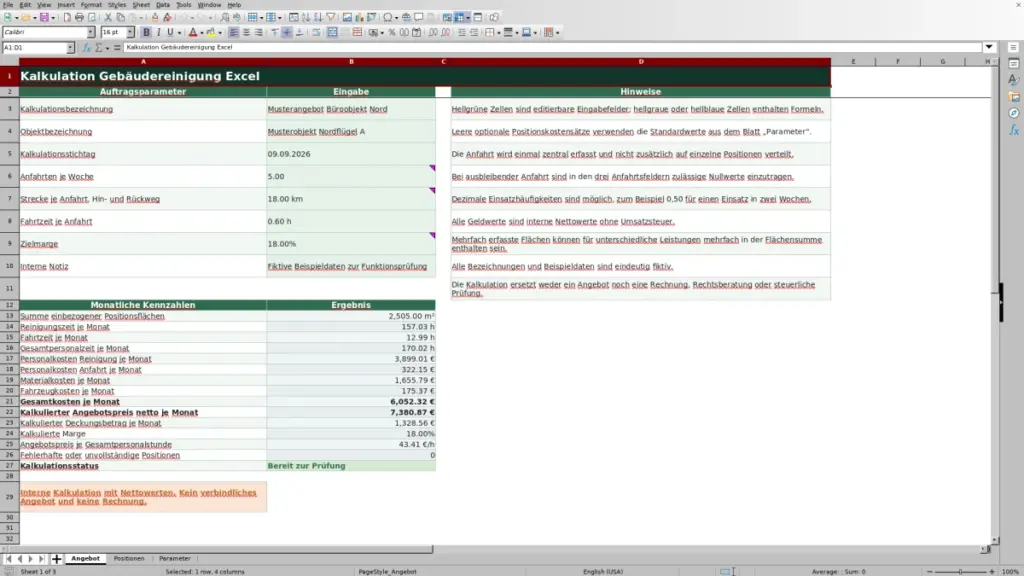The height and width of the screenshot is (576, 1024).
Task: Toggle Wrap Text button
Action: (316, 33)
